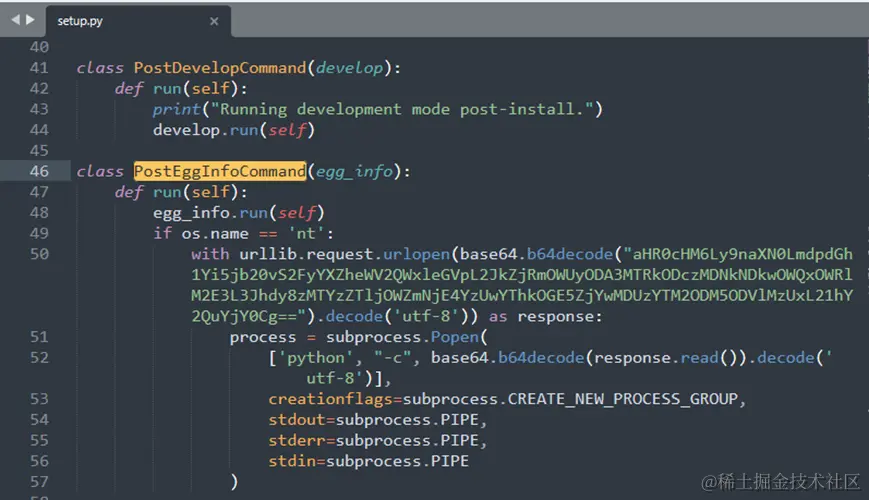Click egg_info base class on line 46
This screenshot has height=500, width=869.
[354, 172]
